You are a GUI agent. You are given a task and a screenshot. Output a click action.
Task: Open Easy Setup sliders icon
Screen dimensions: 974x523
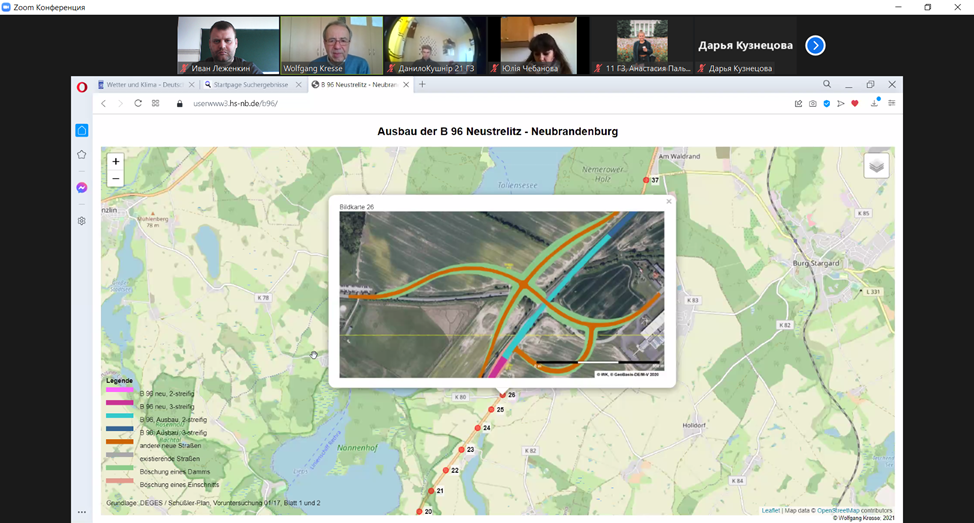[891, 104]
